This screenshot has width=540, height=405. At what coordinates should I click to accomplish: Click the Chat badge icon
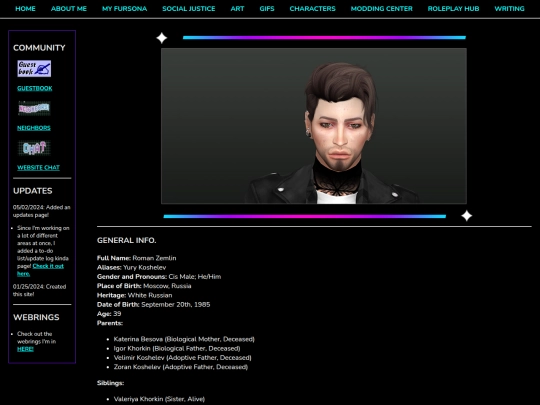coord(34,148)
